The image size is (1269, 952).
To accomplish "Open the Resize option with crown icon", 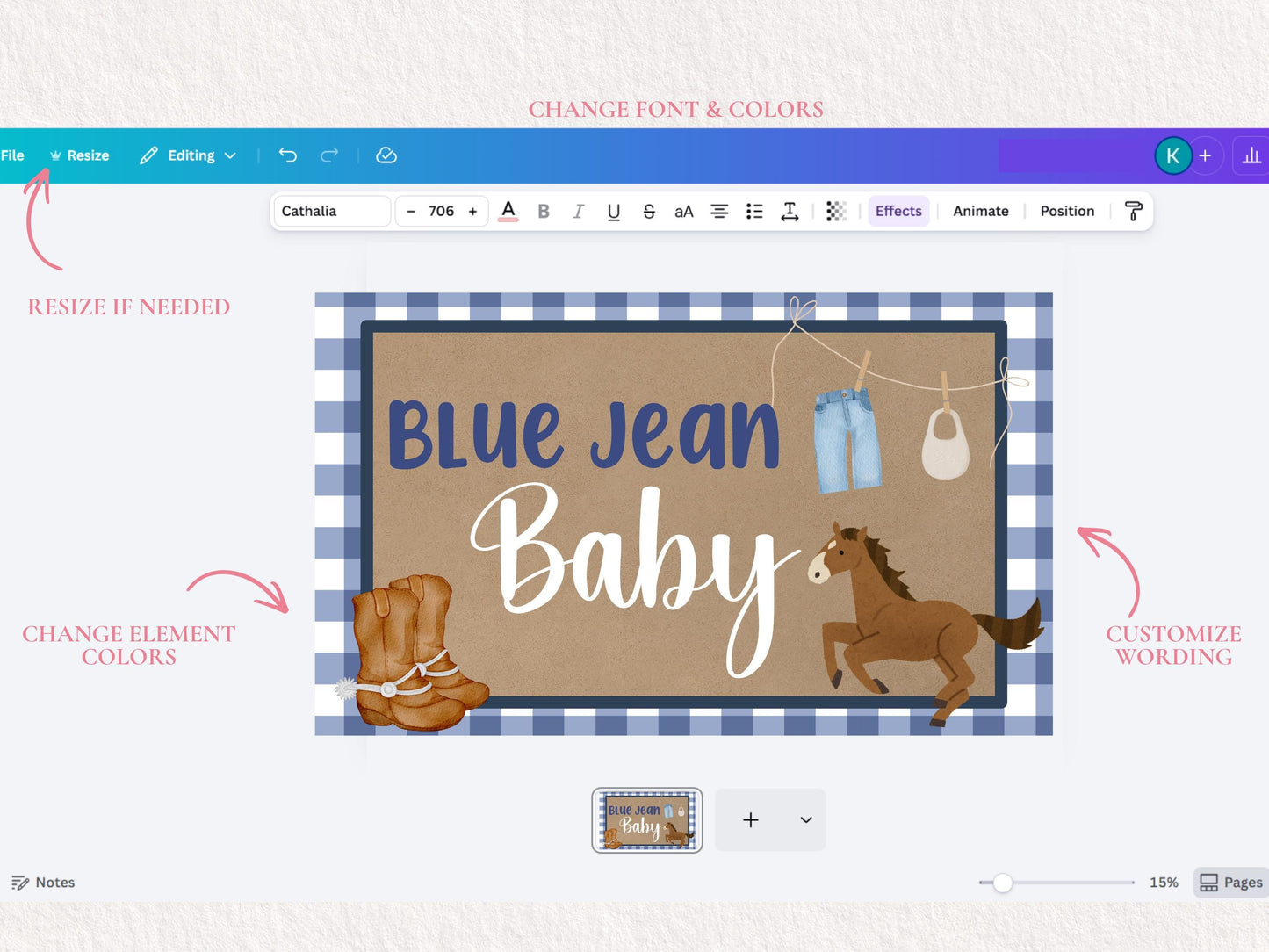I will point(79,155).
